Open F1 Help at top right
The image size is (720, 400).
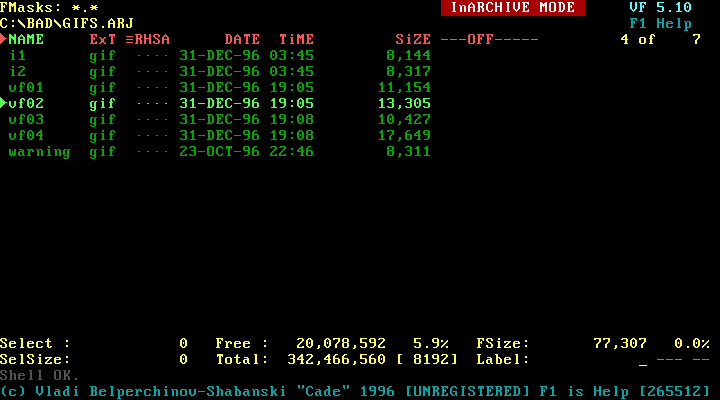pos(660,23)
